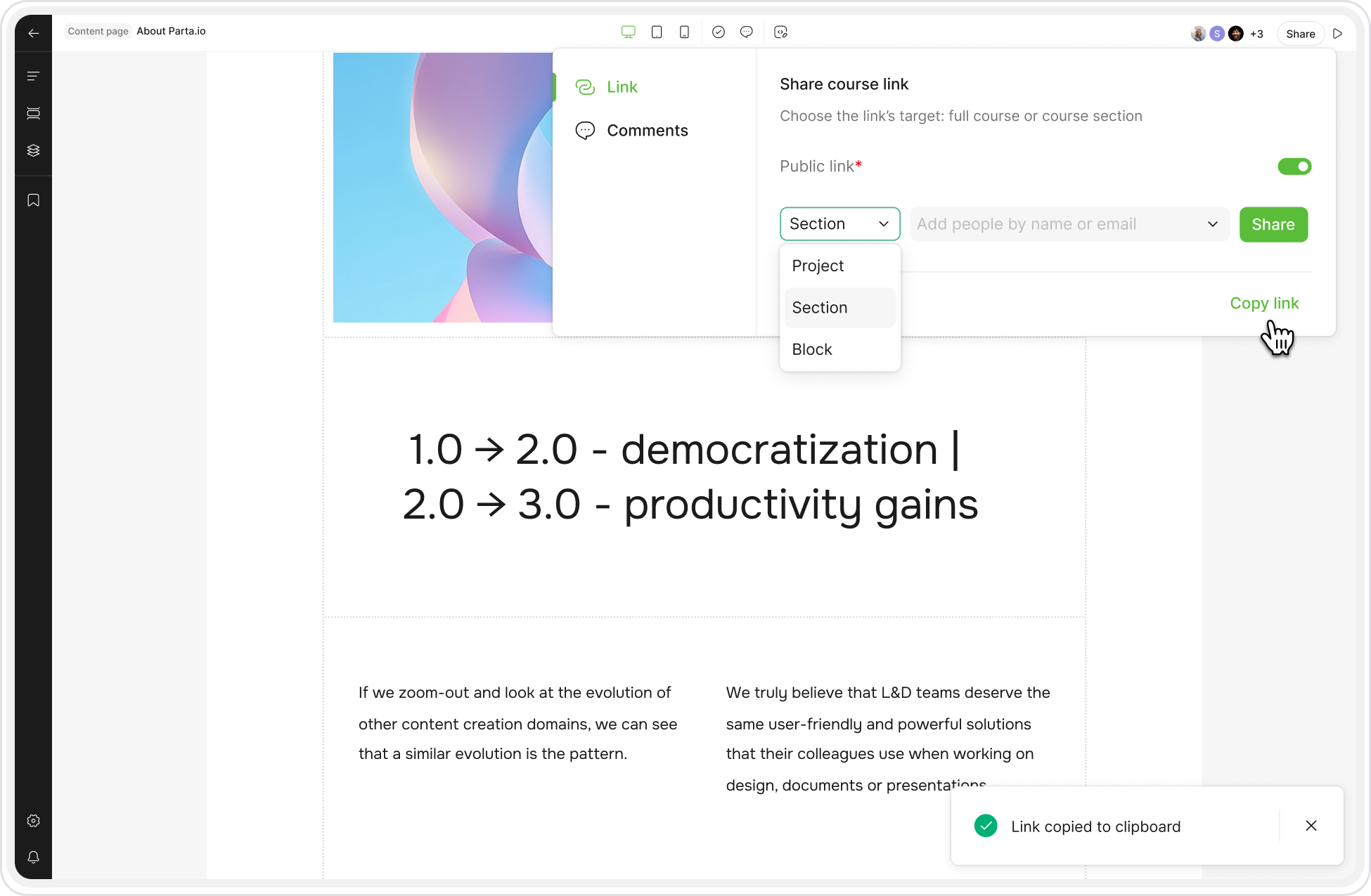Select Block from the dropdown list
Image resolution: width=1371 pixels, height=896 pixels.
(812, 349)
